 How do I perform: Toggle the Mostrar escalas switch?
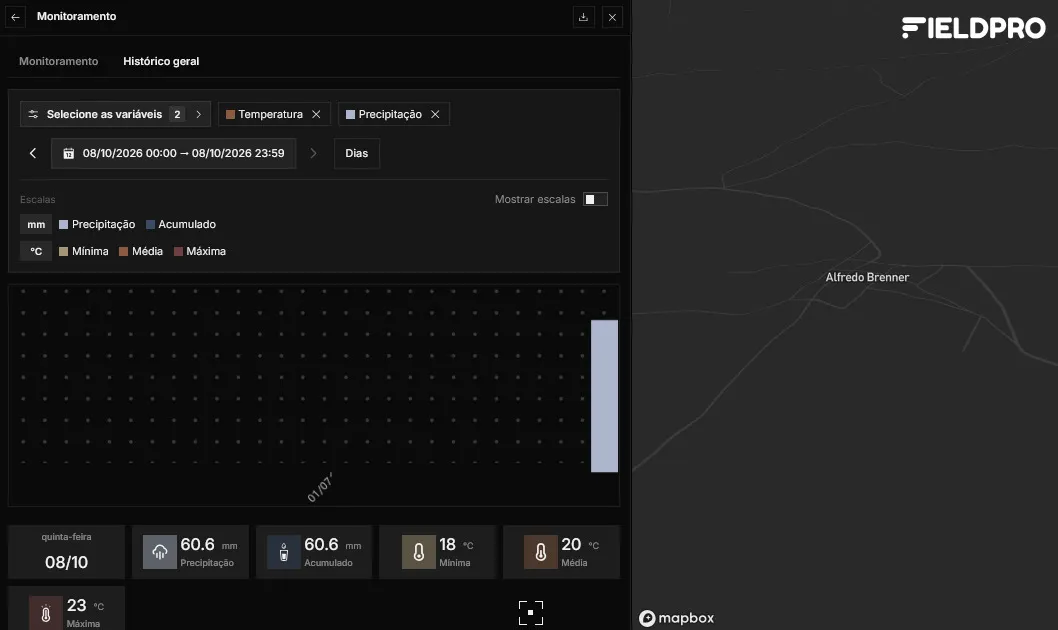click(595, 199)
